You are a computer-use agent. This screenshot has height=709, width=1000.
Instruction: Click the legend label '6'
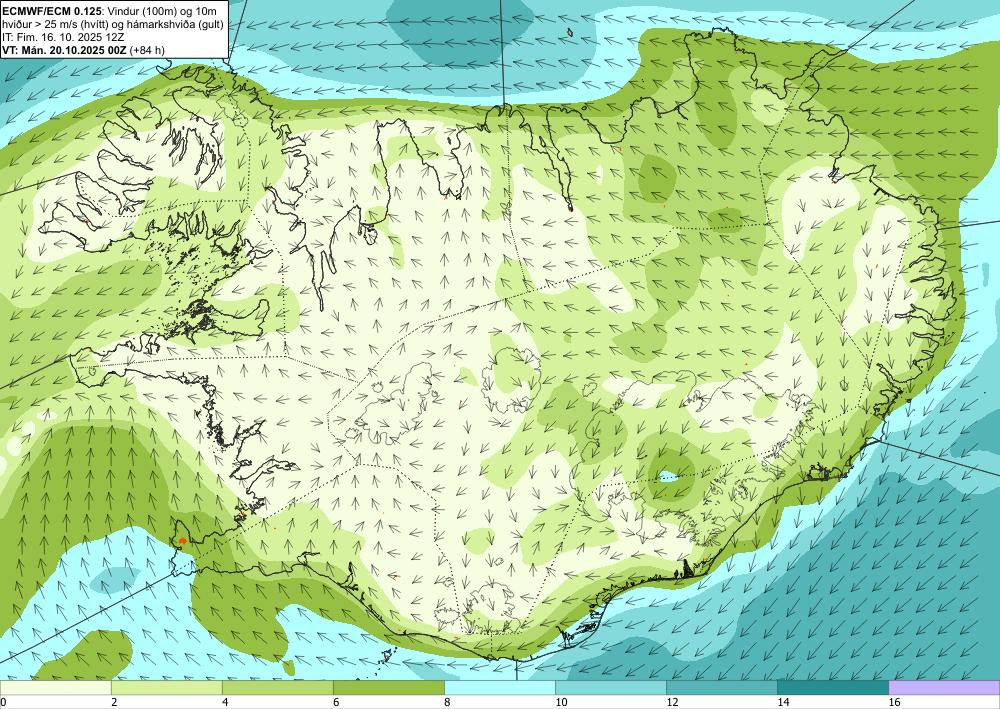coord(336,702)
